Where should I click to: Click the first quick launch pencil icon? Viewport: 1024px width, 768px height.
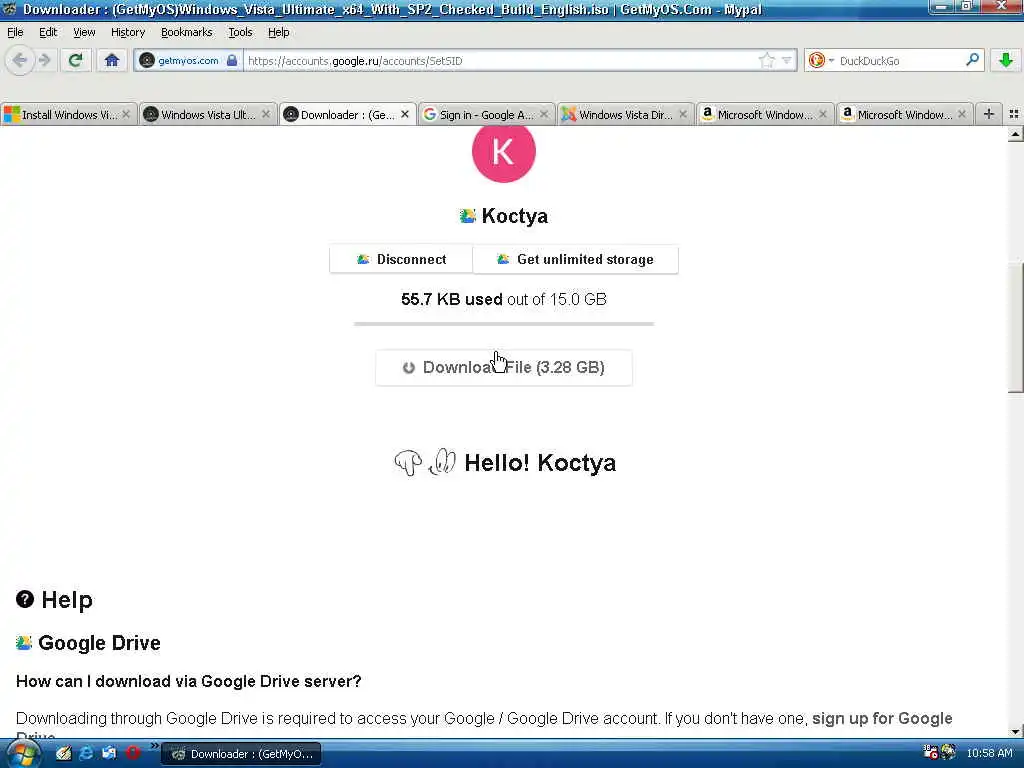coord(63,754)
